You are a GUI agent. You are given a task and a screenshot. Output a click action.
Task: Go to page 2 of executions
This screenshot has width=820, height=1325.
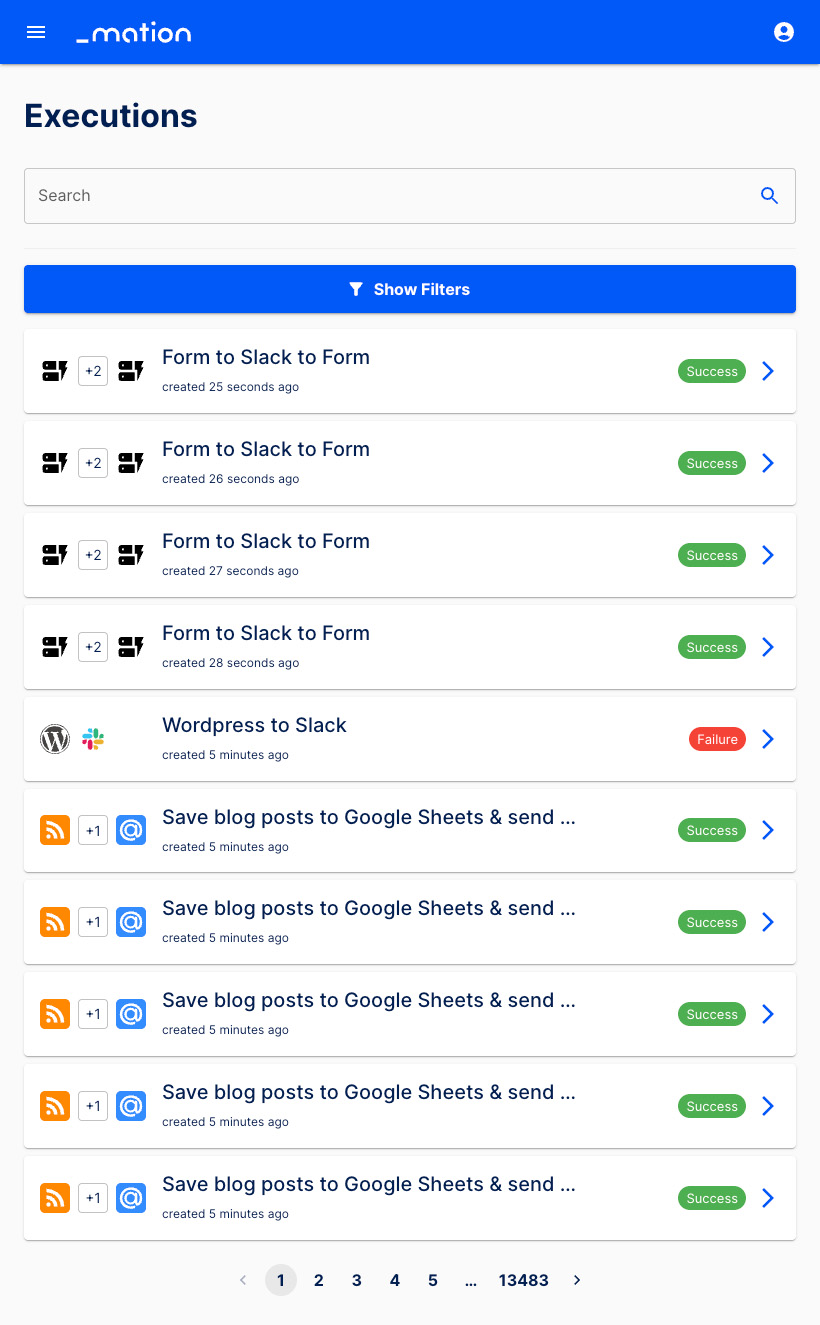[319, 1280]
